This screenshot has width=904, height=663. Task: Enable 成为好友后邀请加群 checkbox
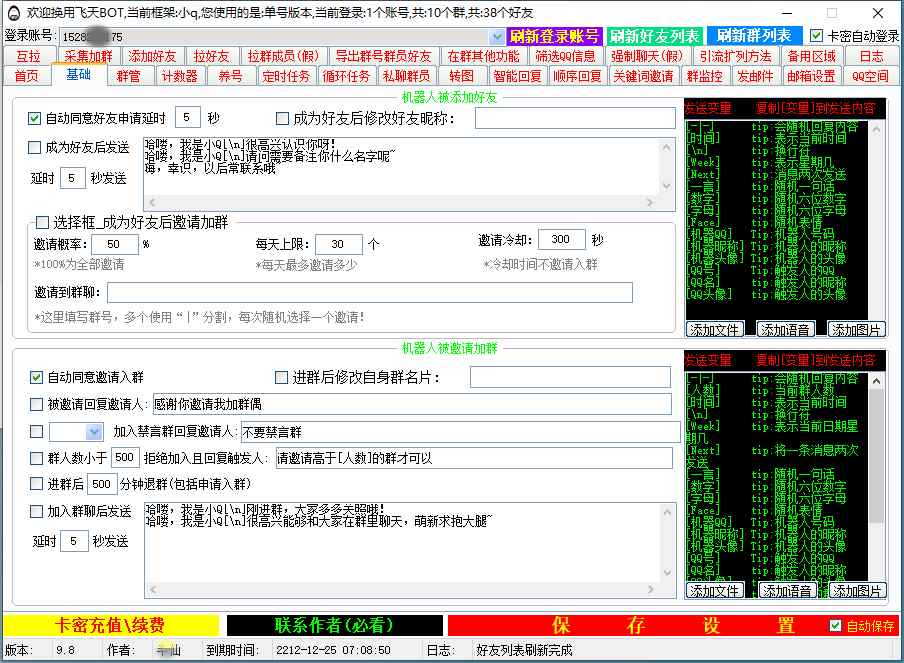[42, 222]
